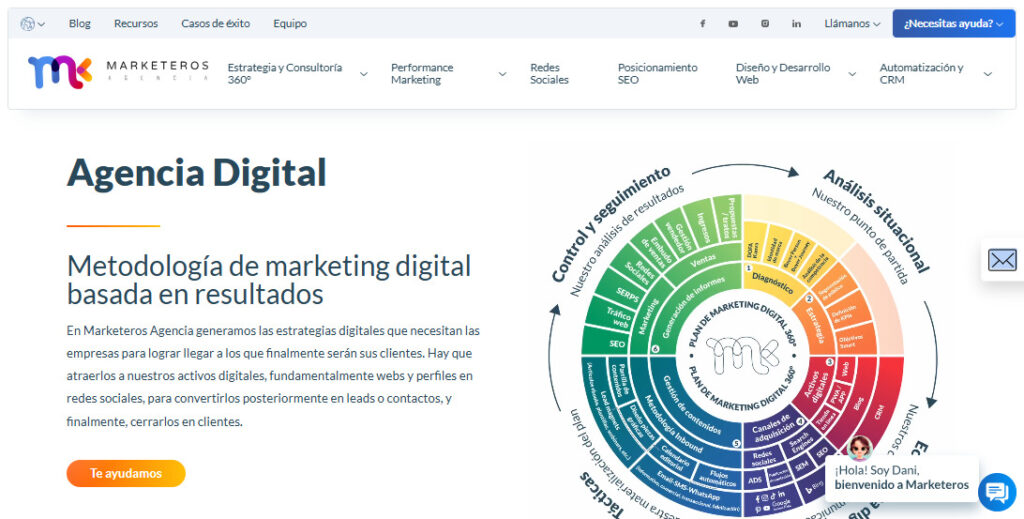Open the envelope contact side tab

coord(1002,260)
